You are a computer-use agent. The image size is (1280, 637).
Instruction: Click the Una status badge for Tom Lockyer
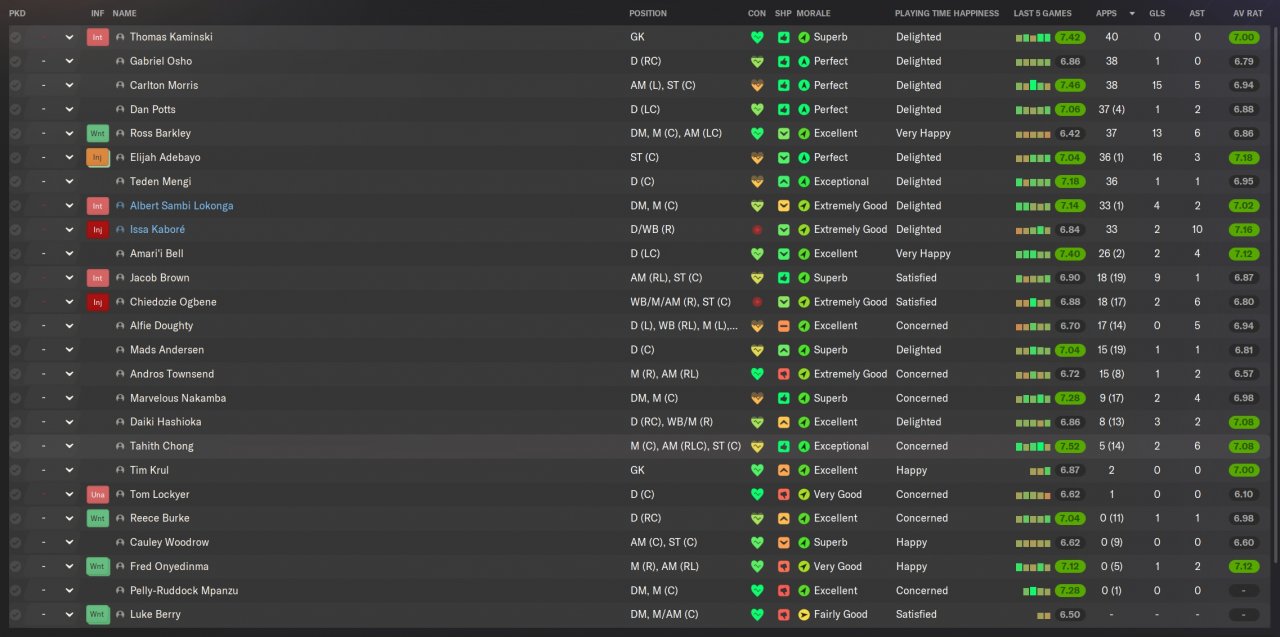click(98, 495)
